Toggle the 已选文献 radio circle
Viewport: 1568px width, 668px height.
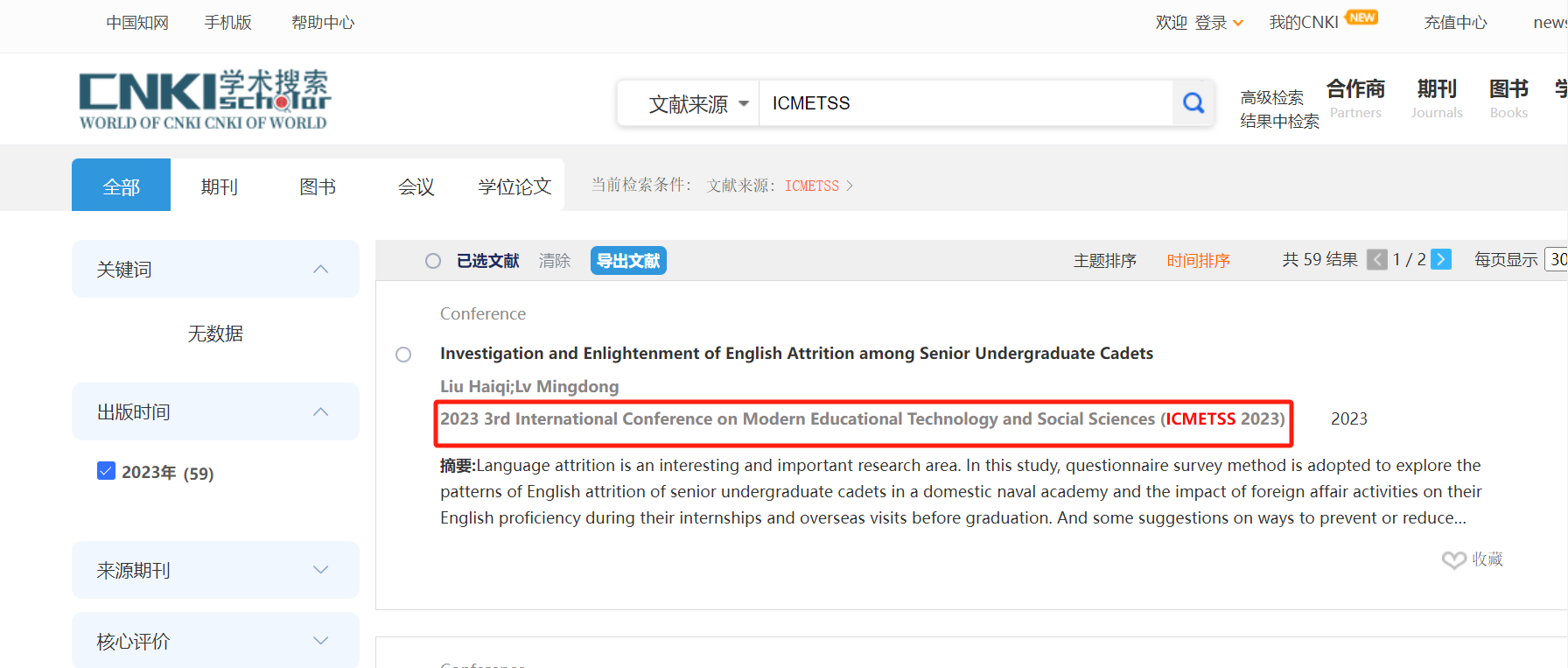coord(433,261)
